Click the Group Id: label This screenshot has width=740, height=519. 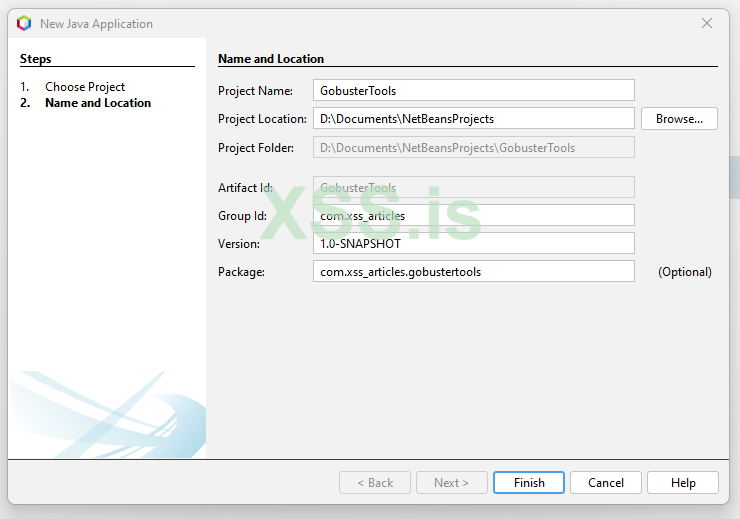pos(242,216)
